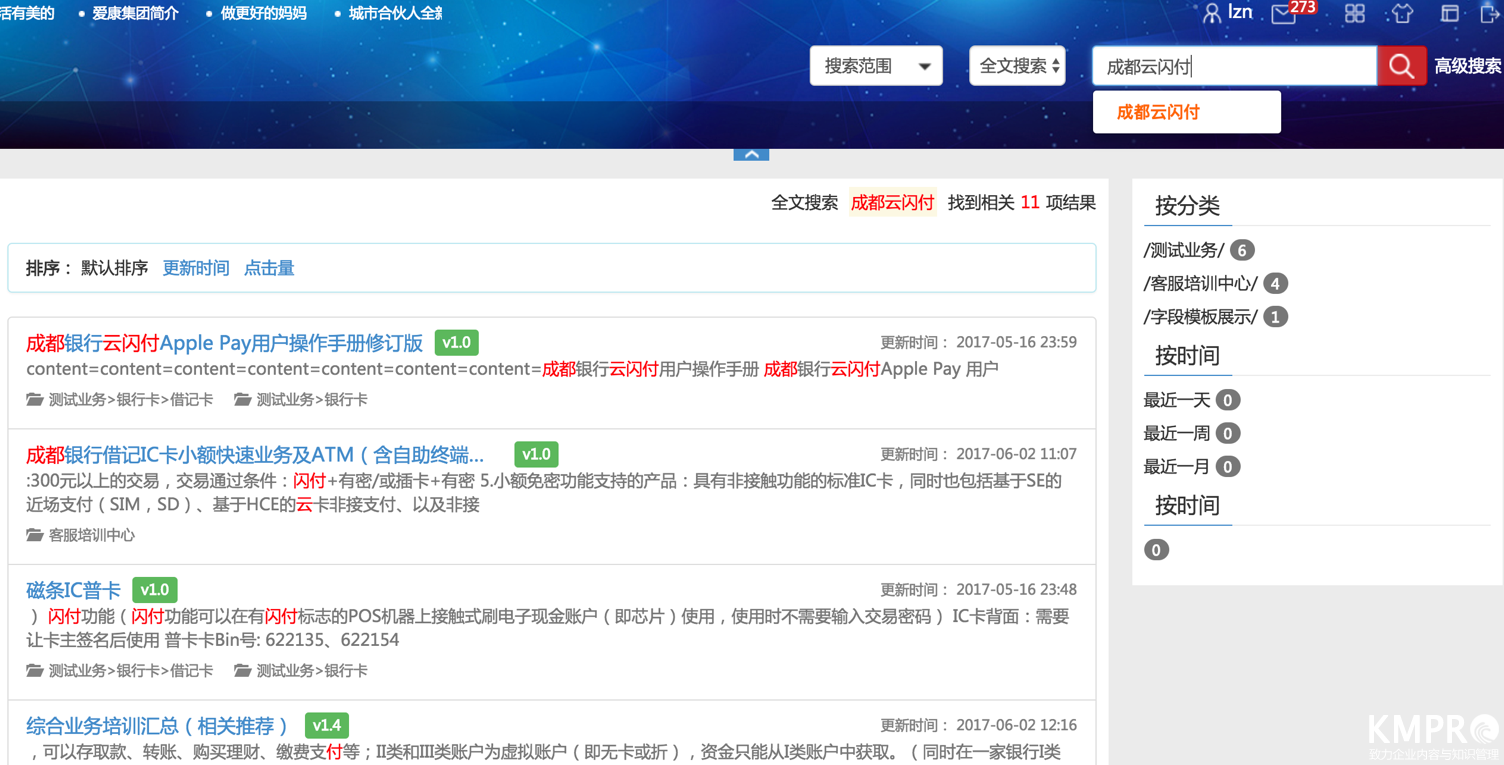Click the highlighted 成都云闪付 keyword in results header
The image size is (1504, 765).
click(x=892, y=203)
